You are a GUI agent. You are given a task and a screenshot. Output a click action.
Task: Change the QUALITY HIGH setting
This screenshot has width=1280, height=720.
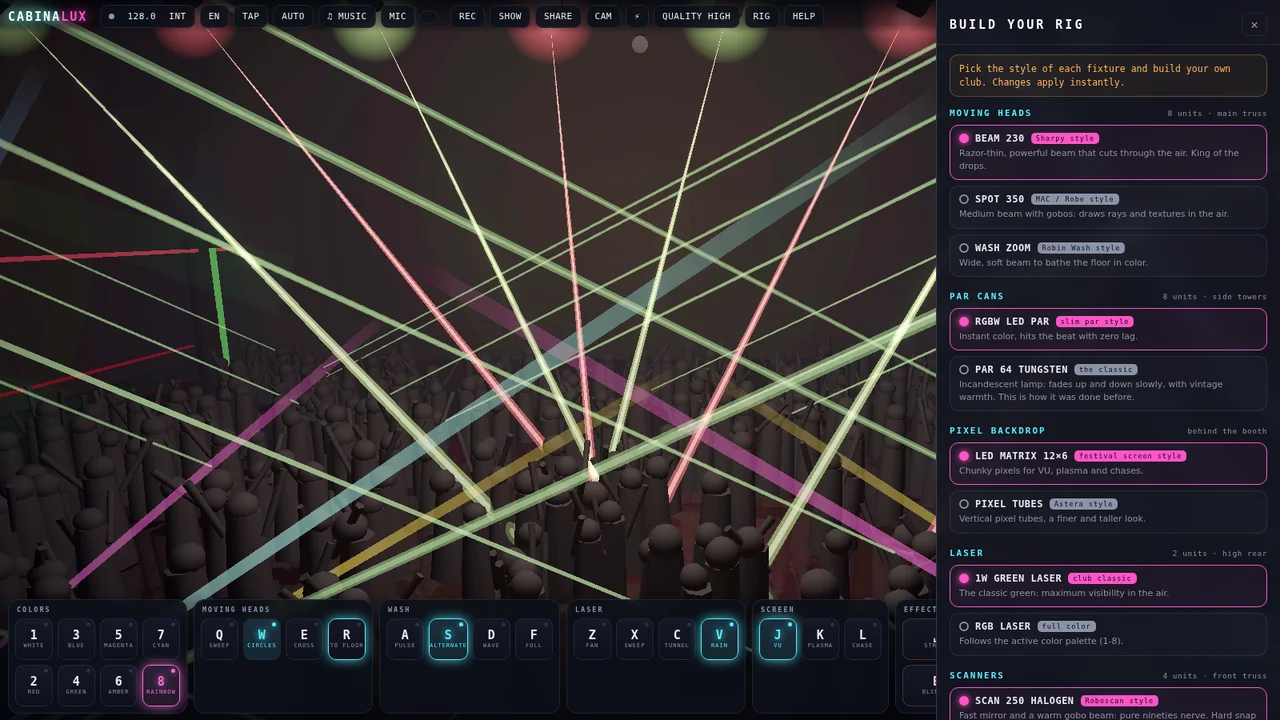pos(696,16)
